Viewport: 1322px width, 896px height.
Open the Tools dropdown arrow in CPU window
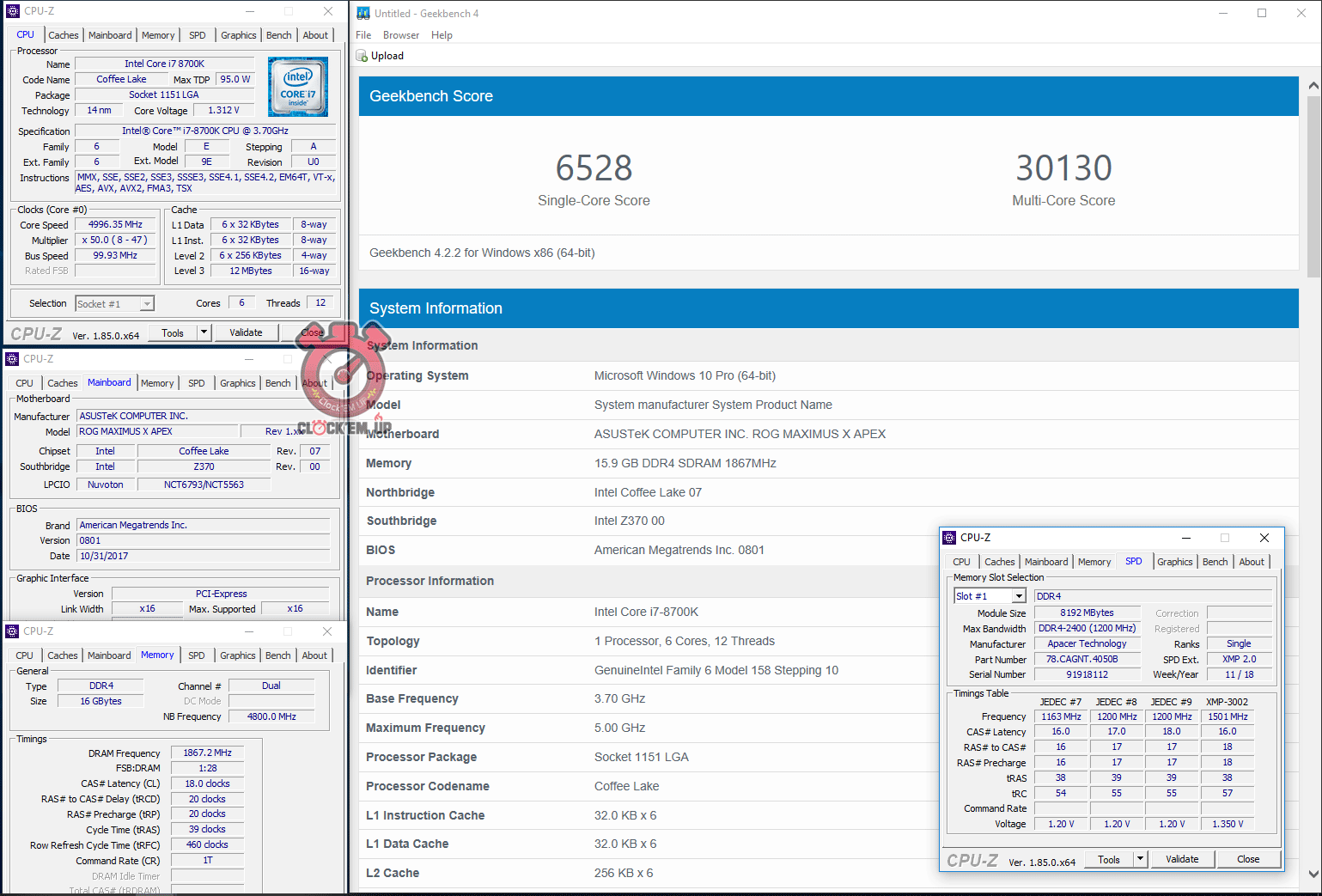pos(204,332)
